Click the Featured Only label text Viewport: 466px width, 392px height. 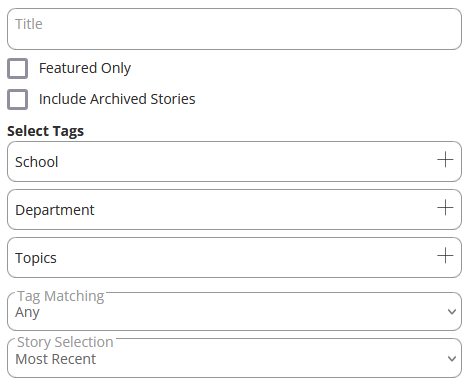[x=85, y=68]
